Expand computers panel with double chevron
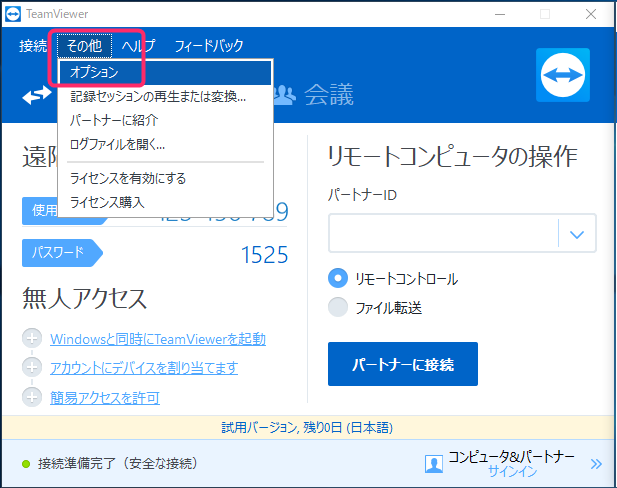This screenshot has height=488, width=617. (596, 464)
